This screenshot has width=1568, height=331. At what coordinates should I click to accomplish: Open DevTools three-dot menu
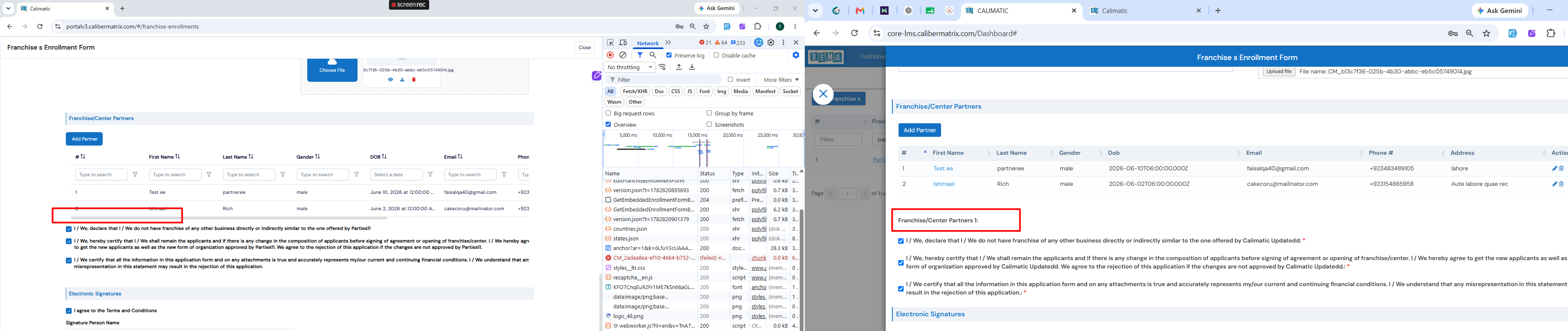(783, 43)
